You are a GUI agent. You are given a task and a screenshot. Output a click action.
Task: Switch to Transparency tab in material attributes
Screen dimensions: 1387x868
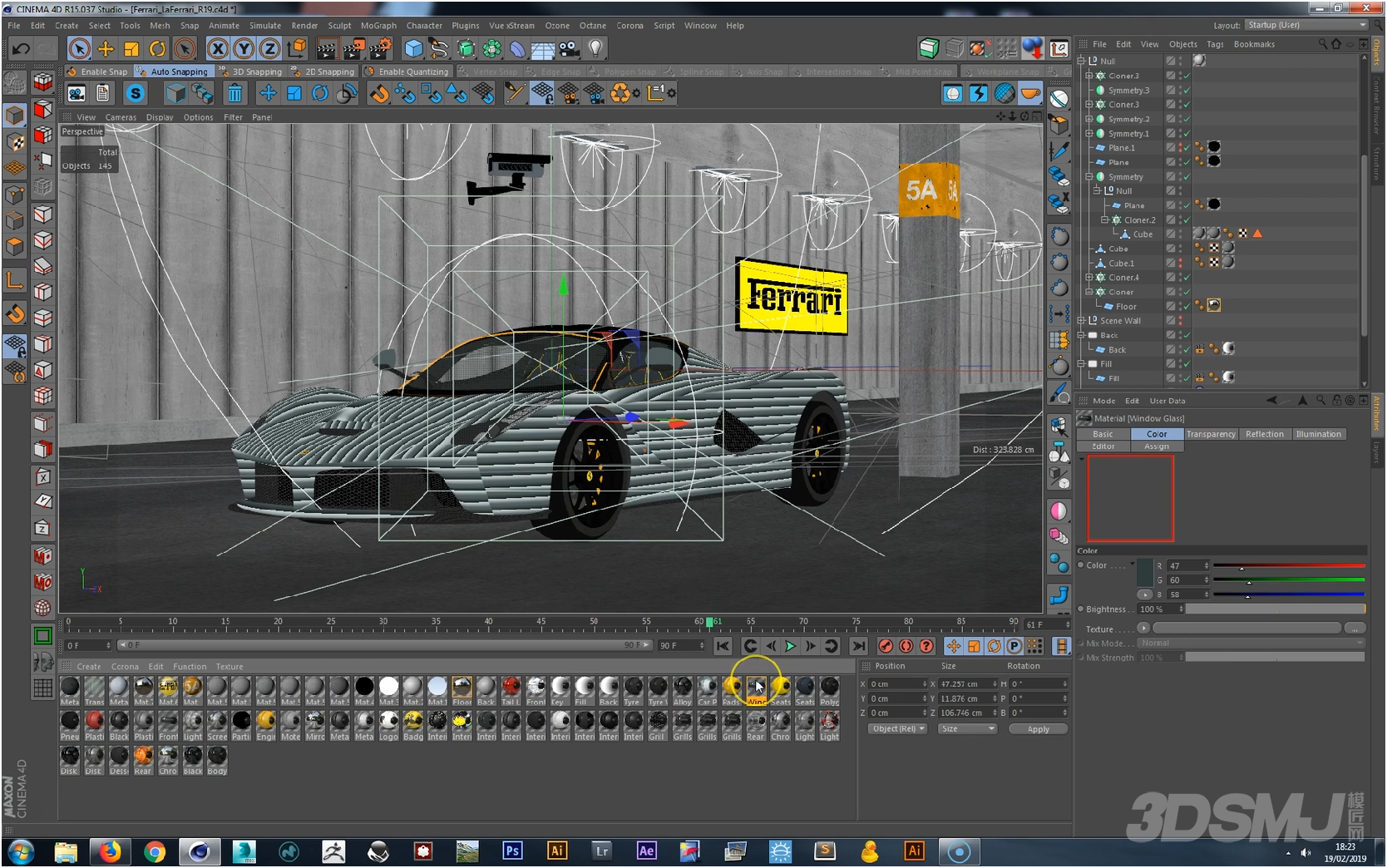pyautogui.click(x=1211, y=434)
